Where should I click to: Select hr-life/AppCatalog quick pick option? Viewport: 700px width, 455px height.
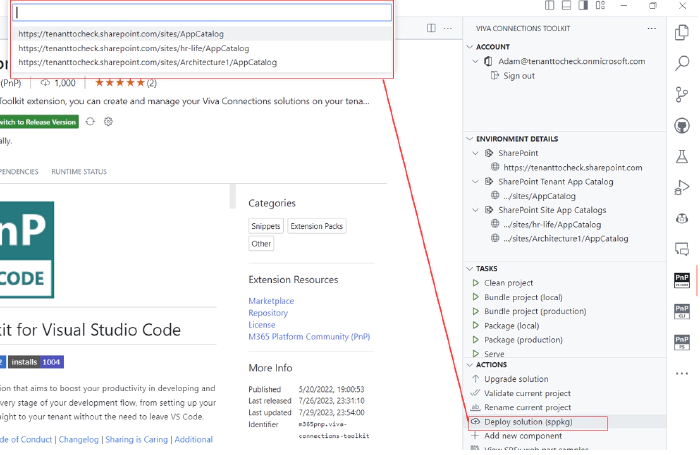tap(202, 48)
